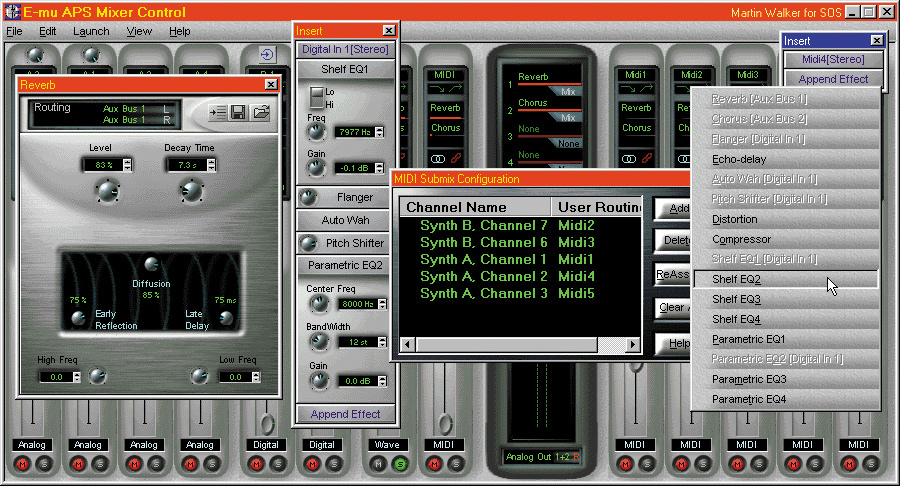The image size is (900, 486).
Task: Click the Parametric EQ2 Center Freq knob
Action: tap(319, 304)
